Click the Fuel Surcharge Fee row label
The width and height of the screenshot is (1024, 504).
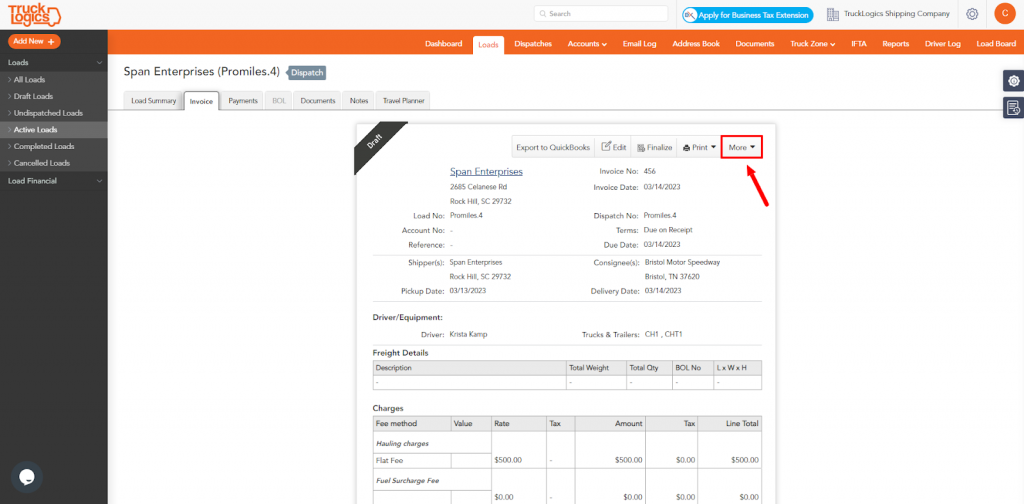click(x=407, y=480)
